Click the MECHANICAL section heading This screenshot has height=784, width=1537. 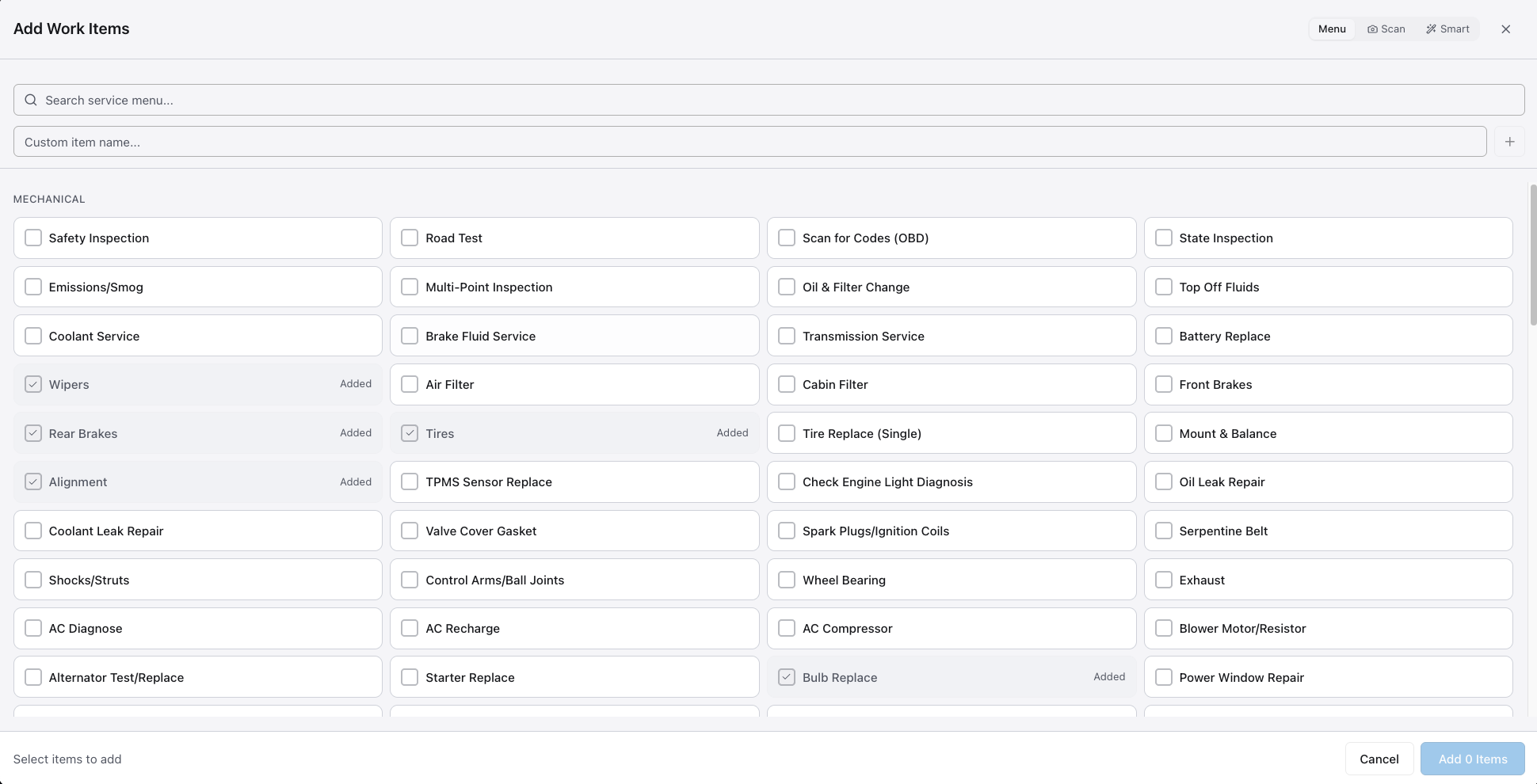click(49, 199)
